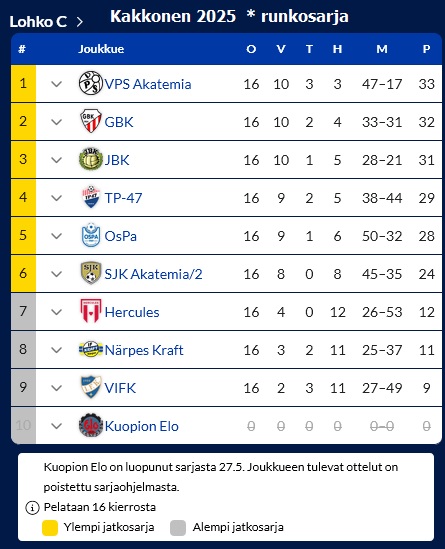
Task: Expand the VIFK row chevron
Action: [x=56, y=388]
